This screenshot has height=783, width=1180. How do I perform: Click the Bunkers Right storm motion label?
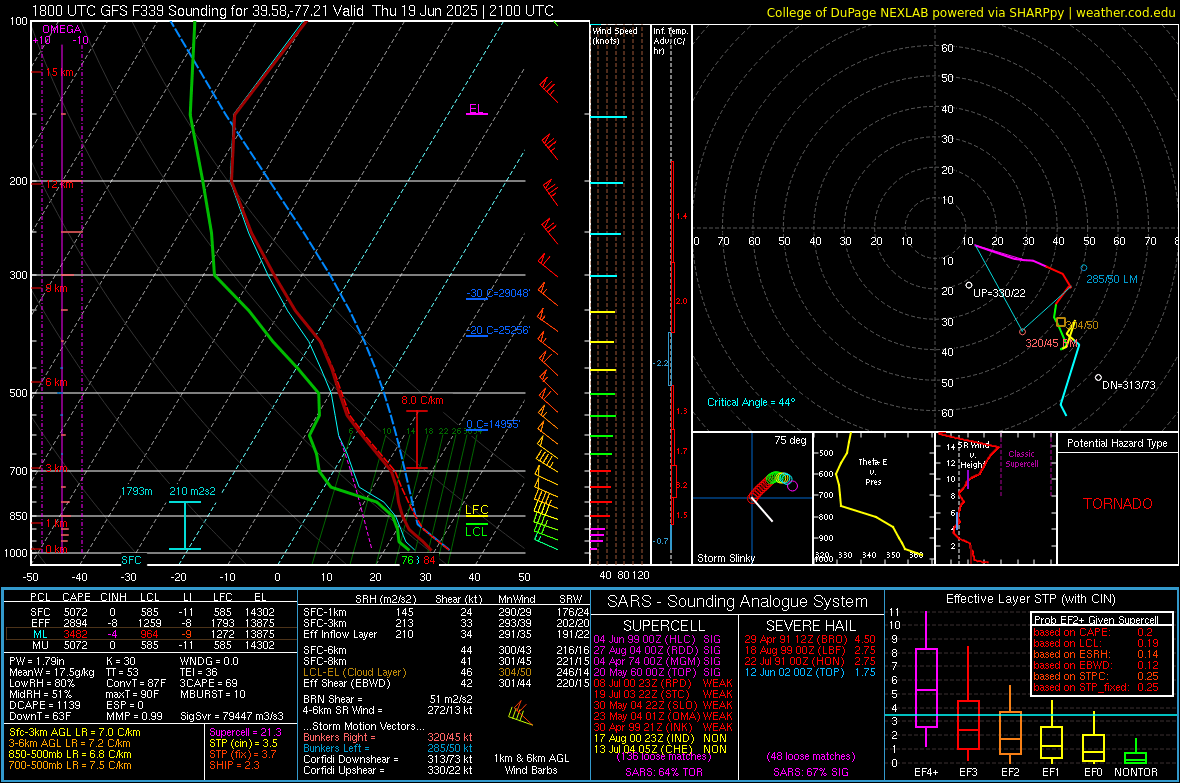(x=336, y=737)
